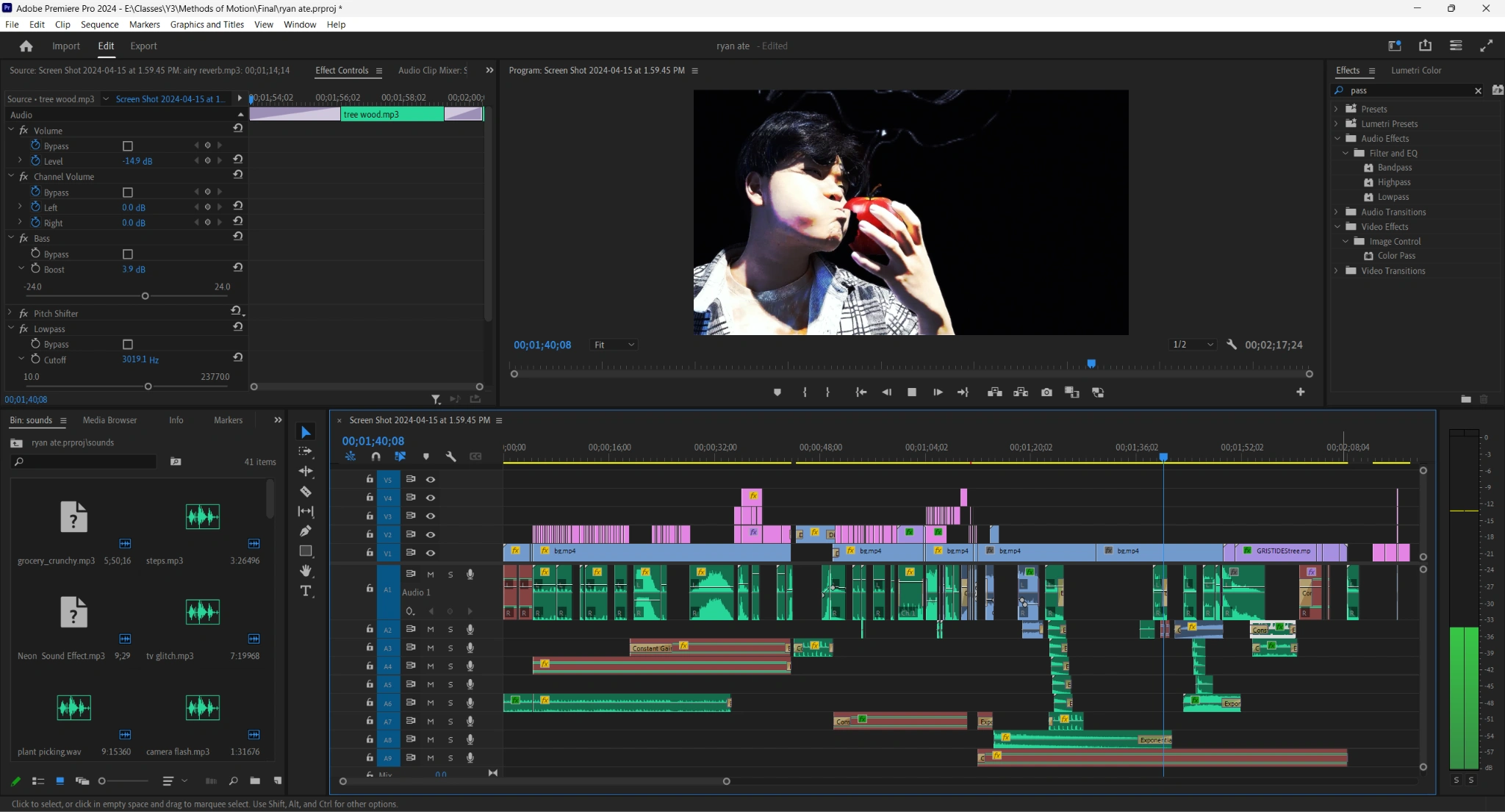The image size is (1505, 812).
Task: Enable Bypass checkbox under Lowpass effect
Action: [128, 345]
